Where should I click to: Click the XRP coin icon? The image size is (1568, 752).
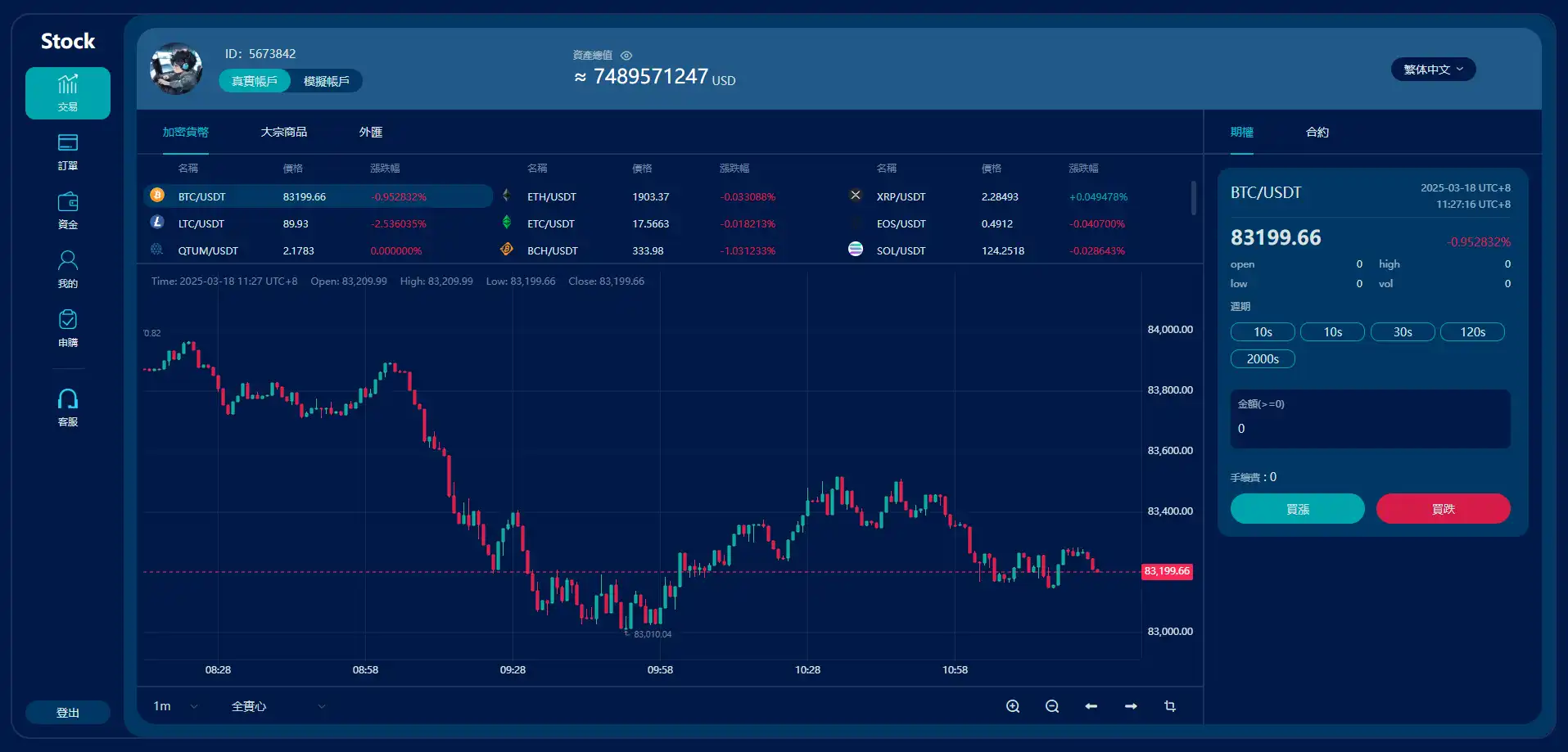[856, 196]
